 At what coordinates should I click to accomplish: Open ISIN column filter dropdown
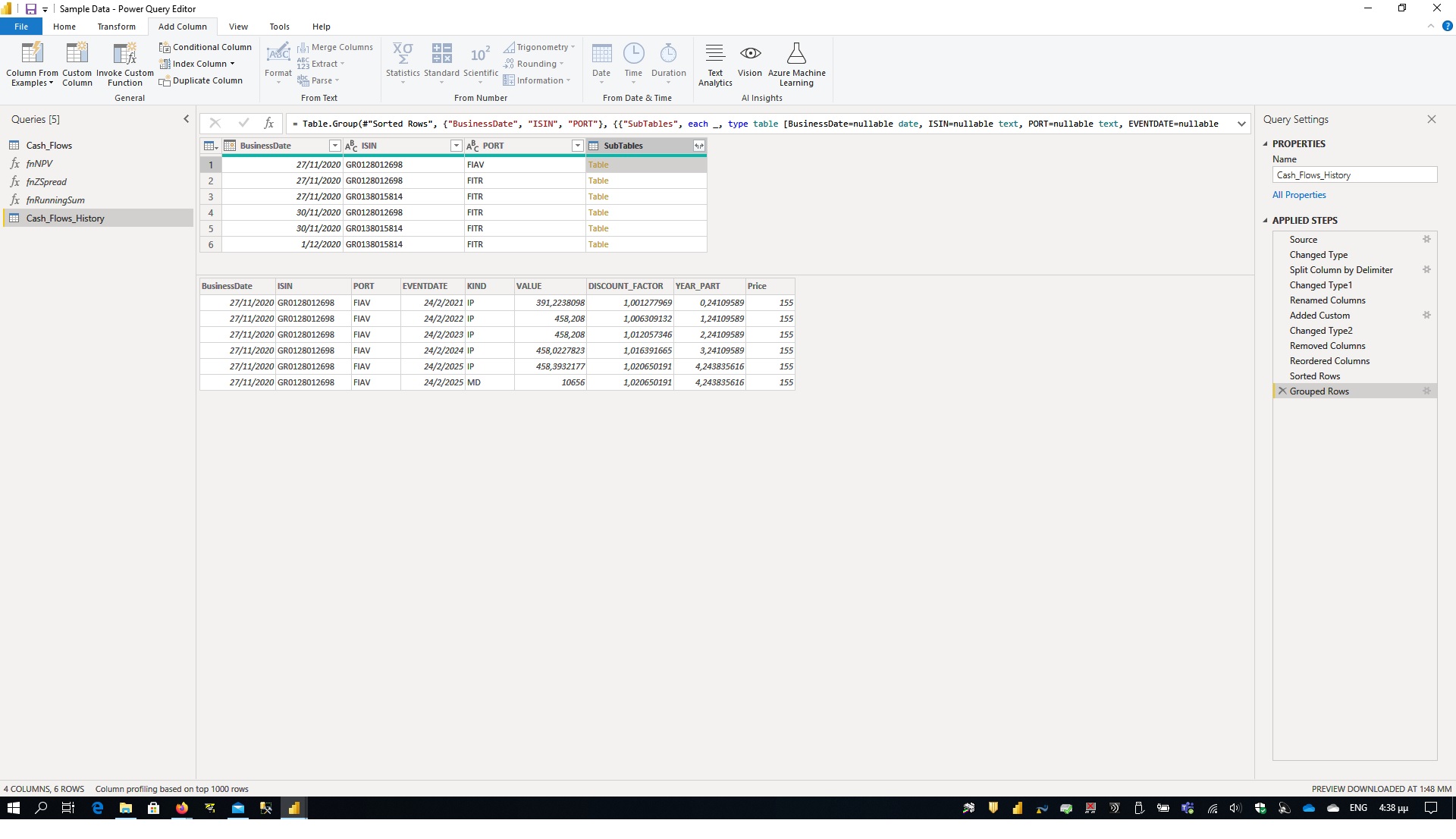pyautogui.click(x=456, y=146)
